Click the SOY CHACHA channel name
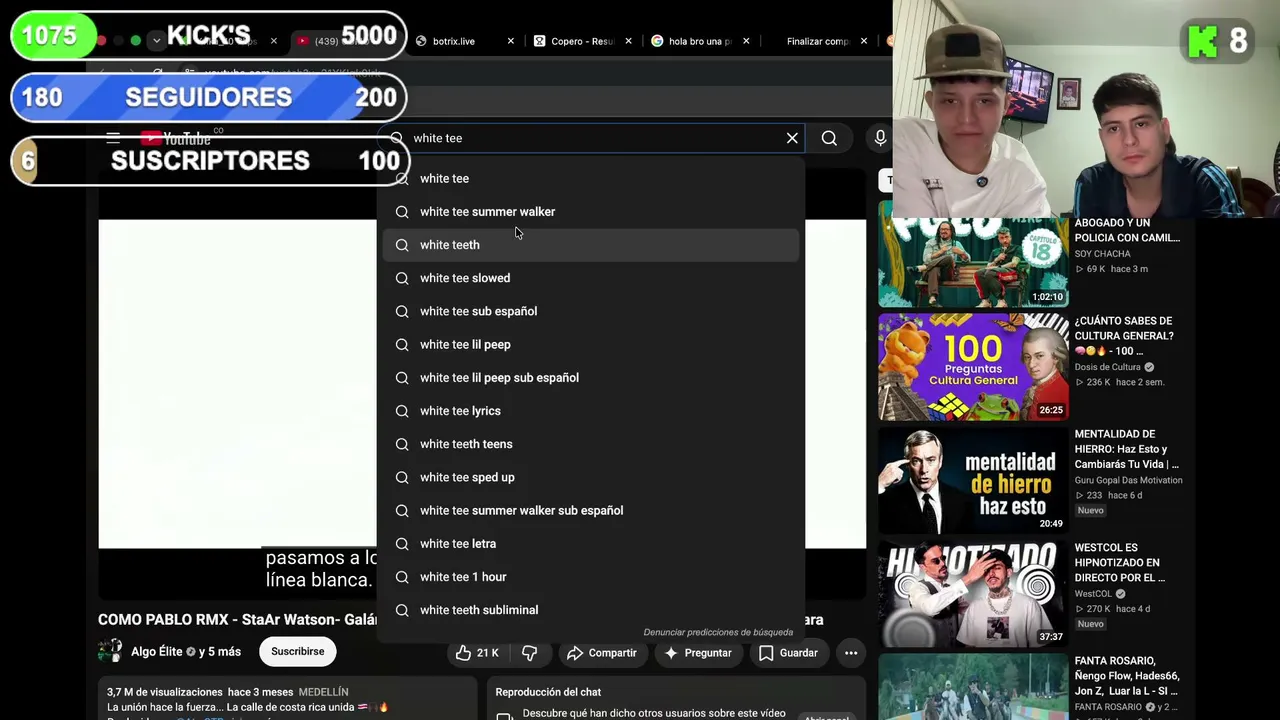 (1102, 254)
